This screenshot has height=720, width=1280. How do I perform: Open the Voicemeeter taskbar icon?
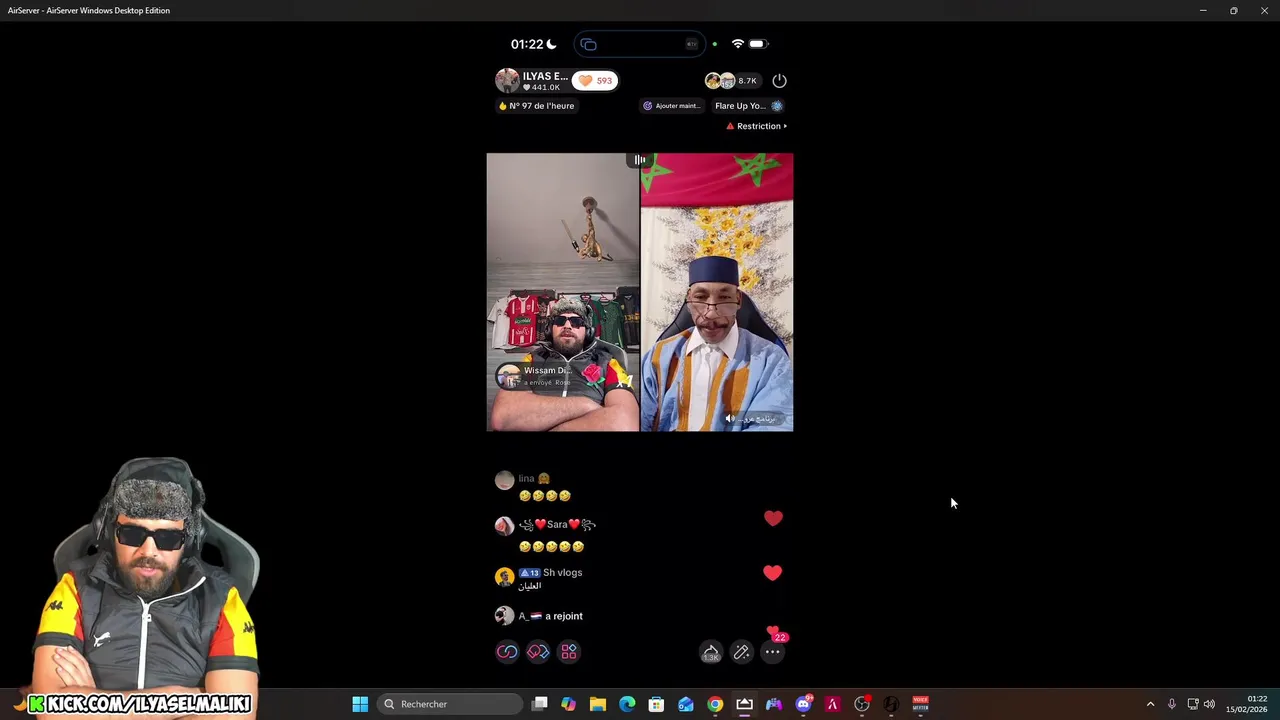click(x=920, y=704)
